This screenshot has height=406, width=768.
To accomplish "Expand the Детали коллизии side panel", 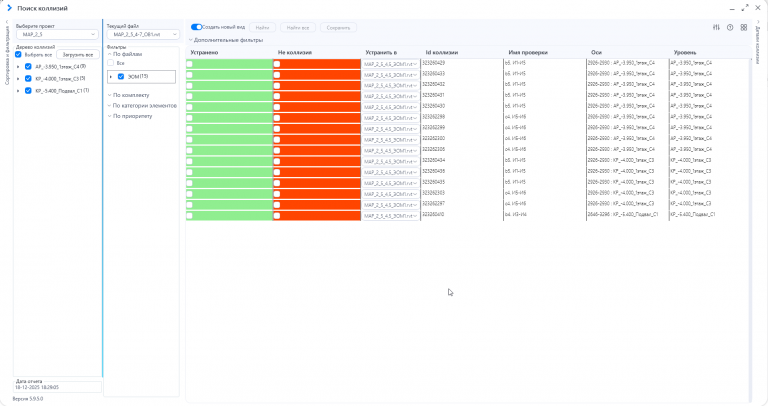I will point(758,23).
